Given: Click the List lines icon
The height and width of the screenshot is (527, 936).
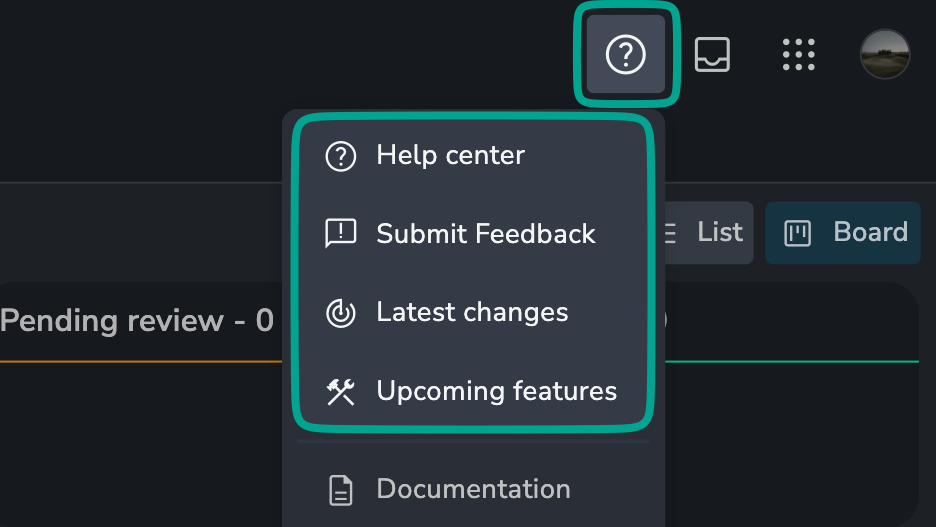Looking at the screenshot, I should [x=670, y=233].
